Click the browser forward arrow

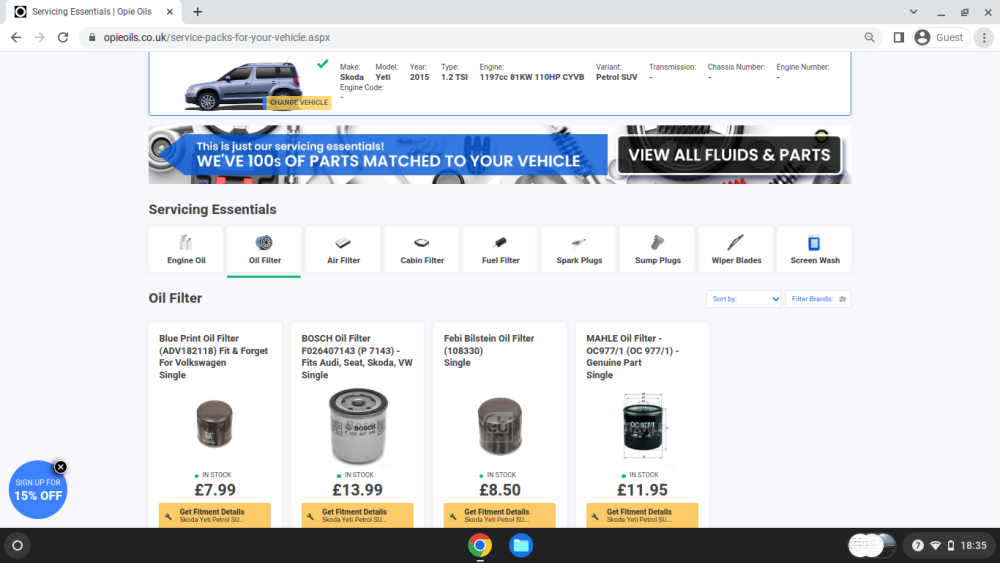click(x=40, y=38)
